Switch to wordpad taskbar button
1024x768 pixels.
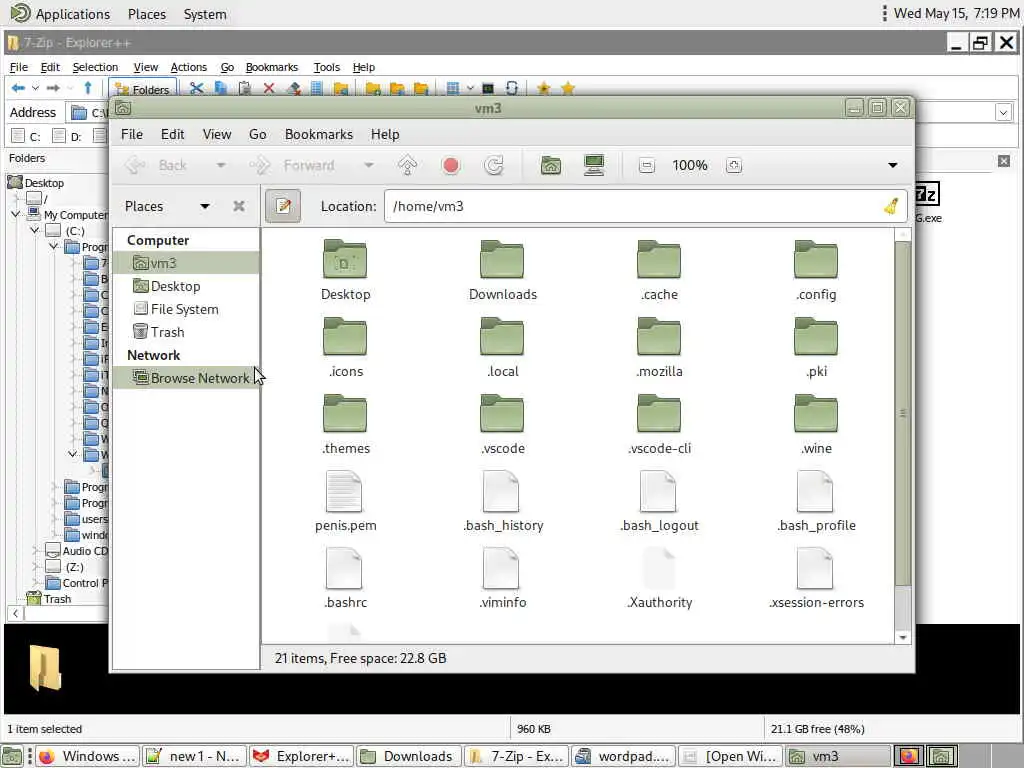click(x=623, y=756)
